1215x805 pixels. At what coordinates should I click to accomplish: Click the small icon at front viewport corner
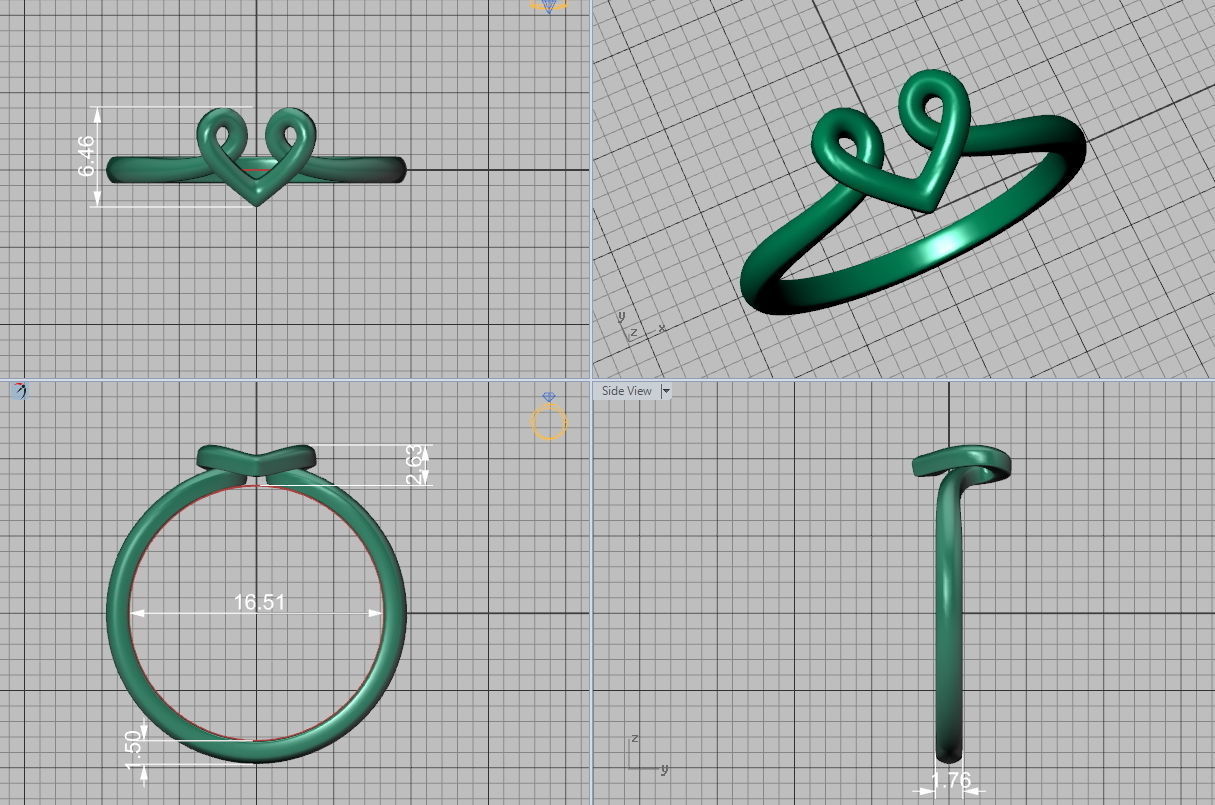pyautogui.click(x=19, y=390)
